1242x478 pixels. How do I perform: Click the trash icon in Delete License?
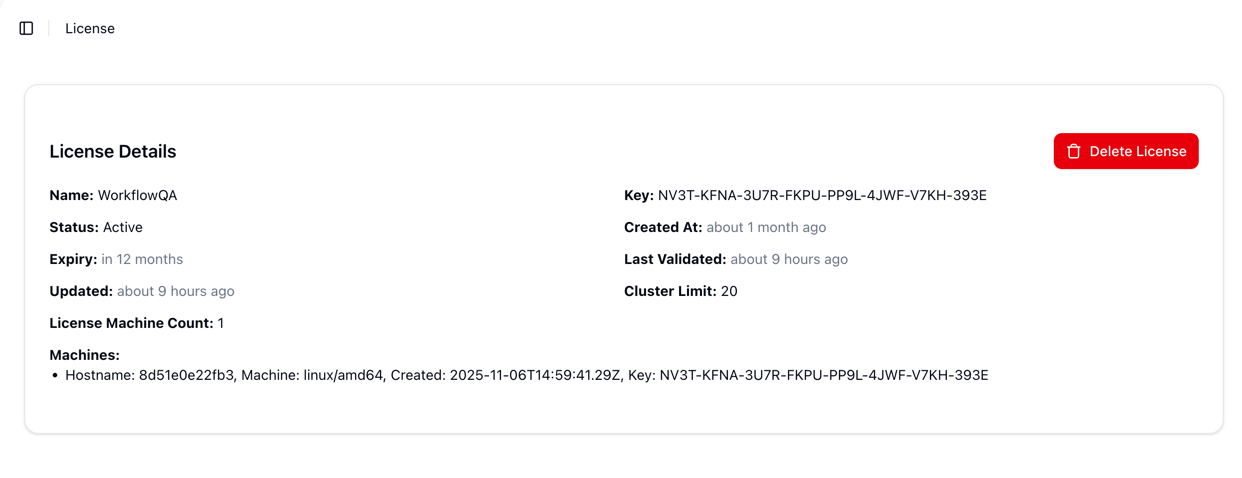point(1074,151)
